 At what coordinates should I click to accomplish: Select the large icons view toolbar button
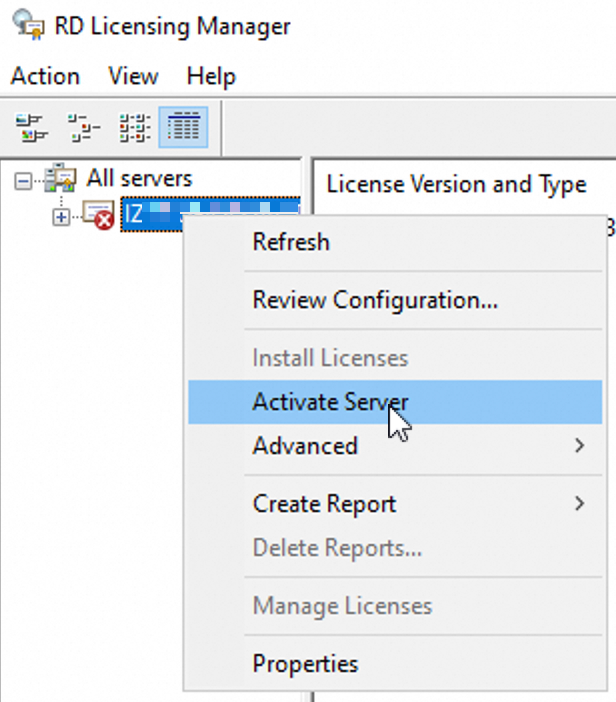(x=32, y=127)
